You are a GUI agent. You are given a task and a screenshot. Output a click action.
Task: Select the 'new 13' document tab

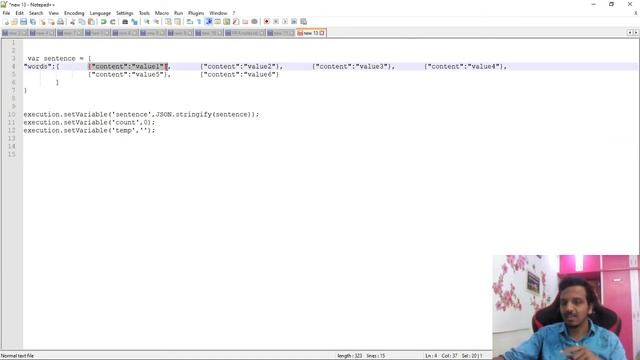pyautogui.click(x=310, y=33)
